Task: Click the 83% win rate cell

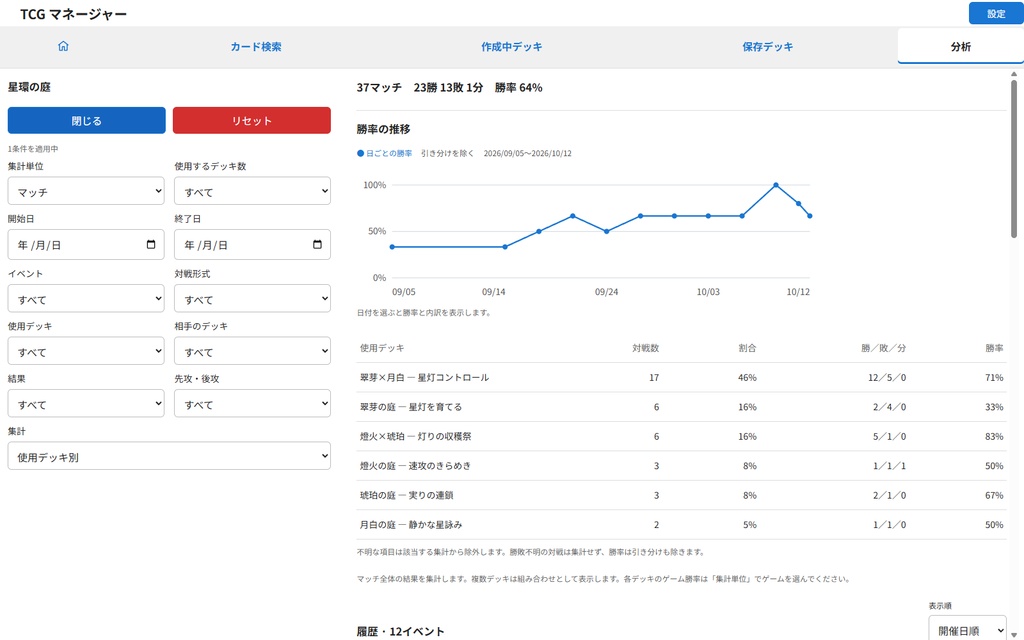Action: tap(994, 436)
